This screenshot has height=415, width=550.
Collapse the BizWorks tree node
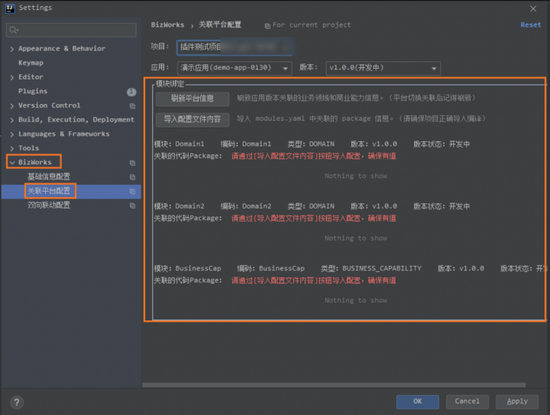pyautogui.click(x=12, y=162)
